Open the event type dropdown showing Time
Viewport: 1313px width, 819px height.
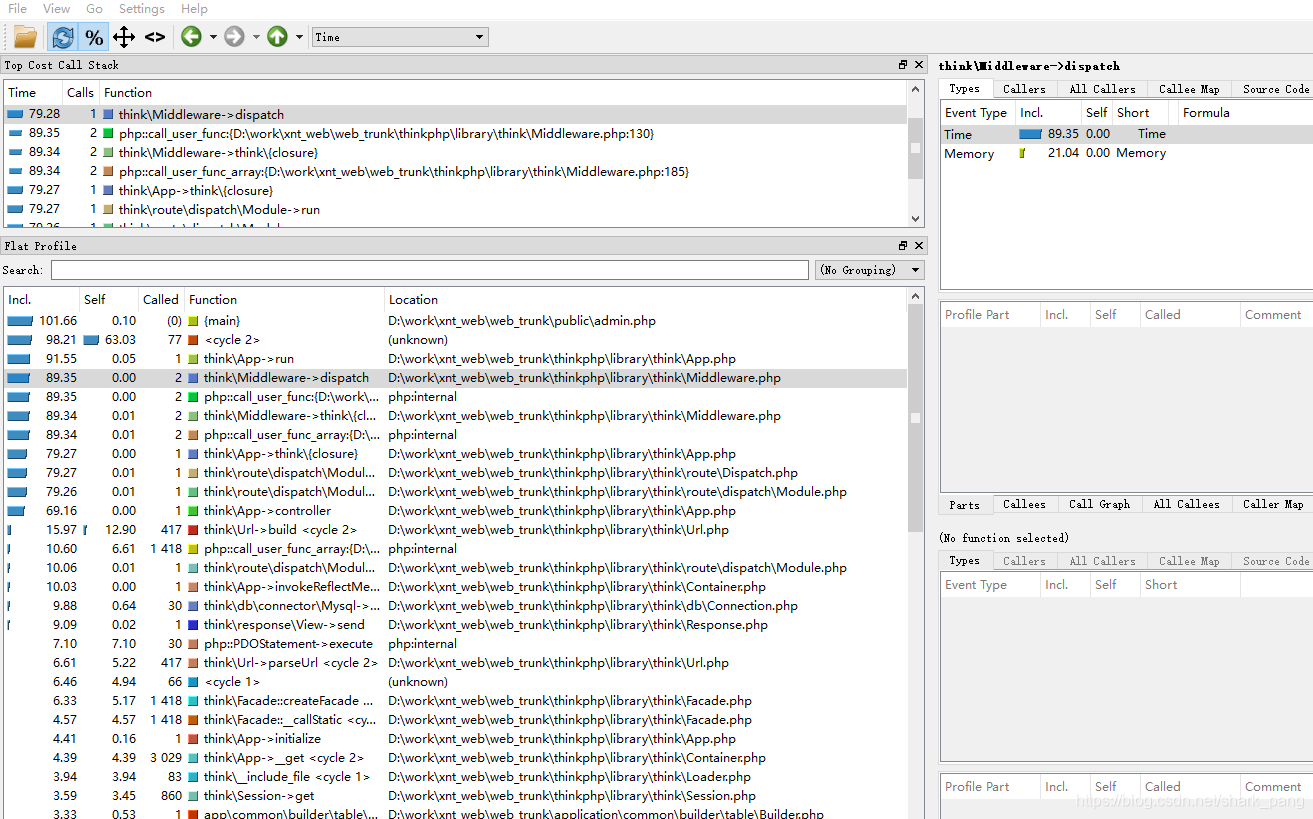click(399, 36)
